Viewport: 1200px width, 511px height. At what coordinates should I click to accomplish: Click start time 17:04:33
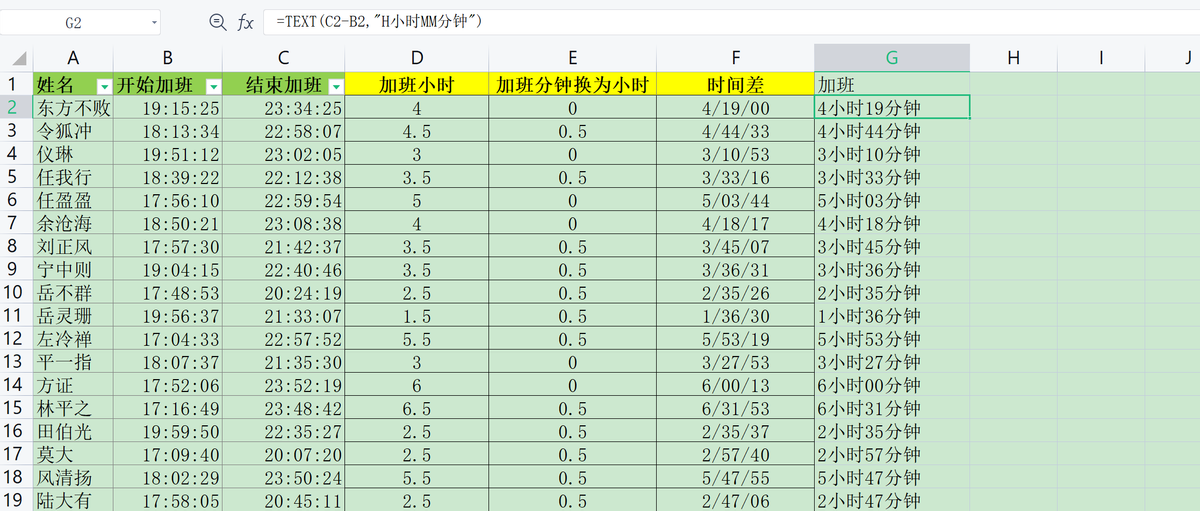click(168, 338)
